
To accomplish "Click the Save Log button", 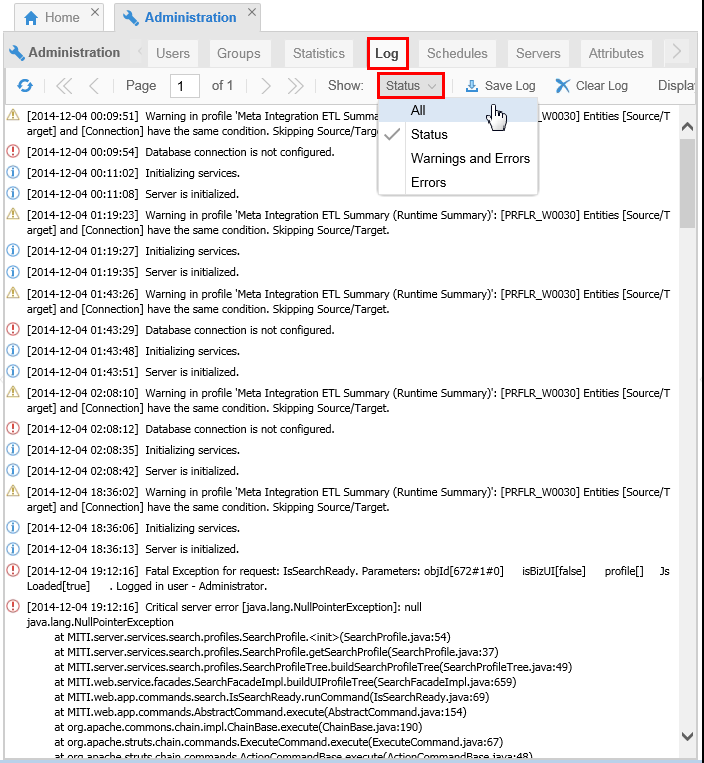I will pos(501,86).
